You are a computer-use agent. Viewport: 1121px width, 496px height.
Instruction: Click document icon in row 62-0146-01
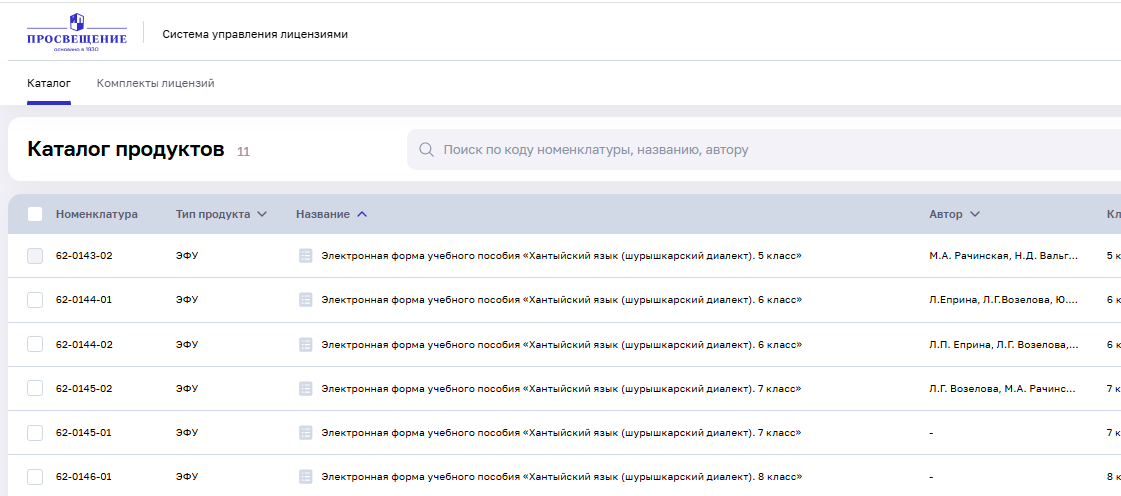306,477
